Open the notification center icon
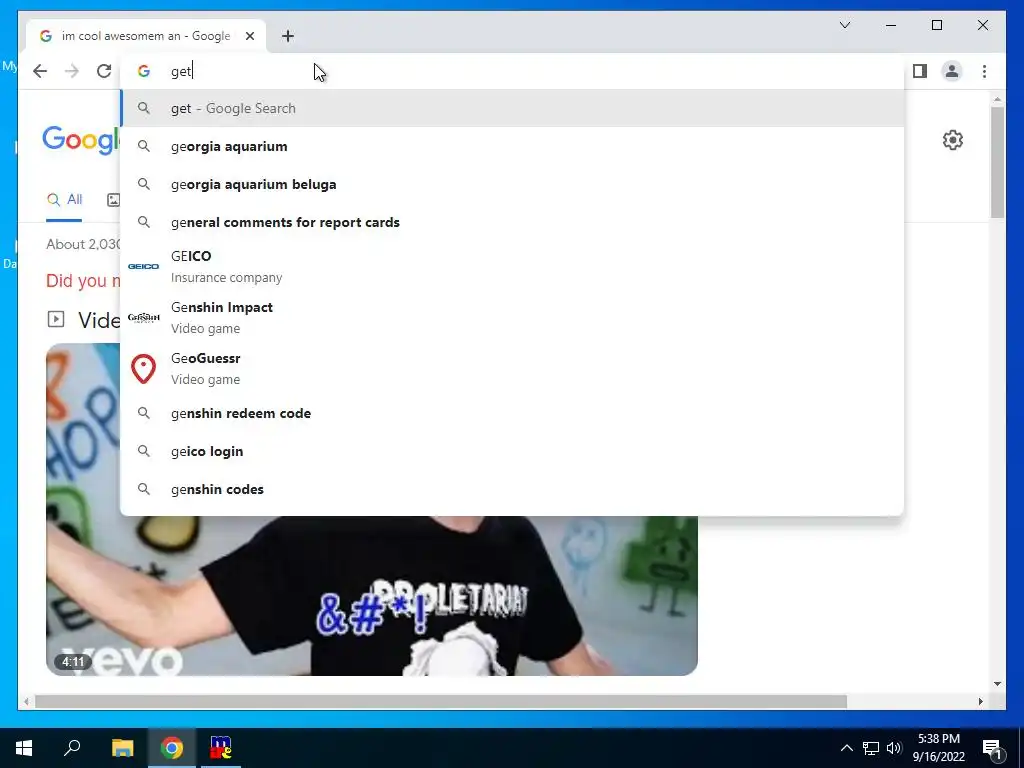The width and height of the screenshot is (1024, 768). coord(993,748)
